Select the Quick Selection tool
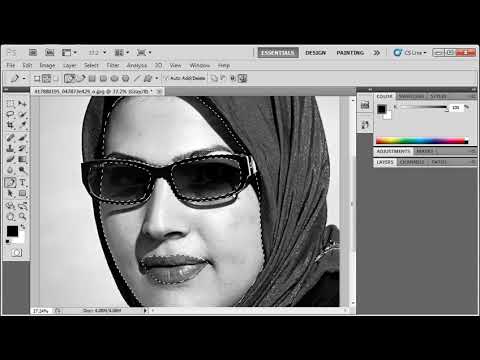 pos(22,114)
